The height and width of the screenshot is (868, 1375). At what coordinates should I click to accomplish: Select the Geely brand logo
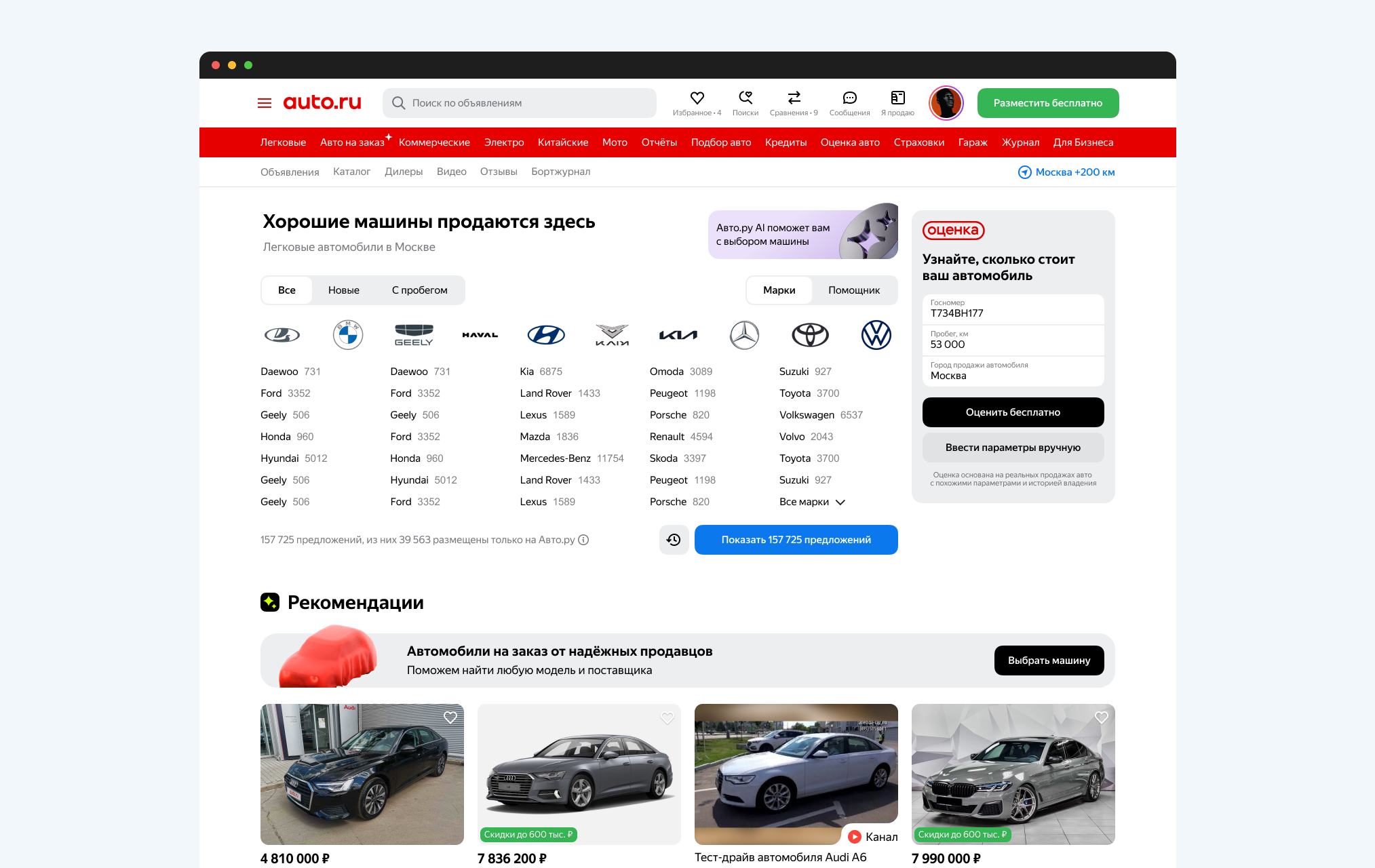point(414,335)
